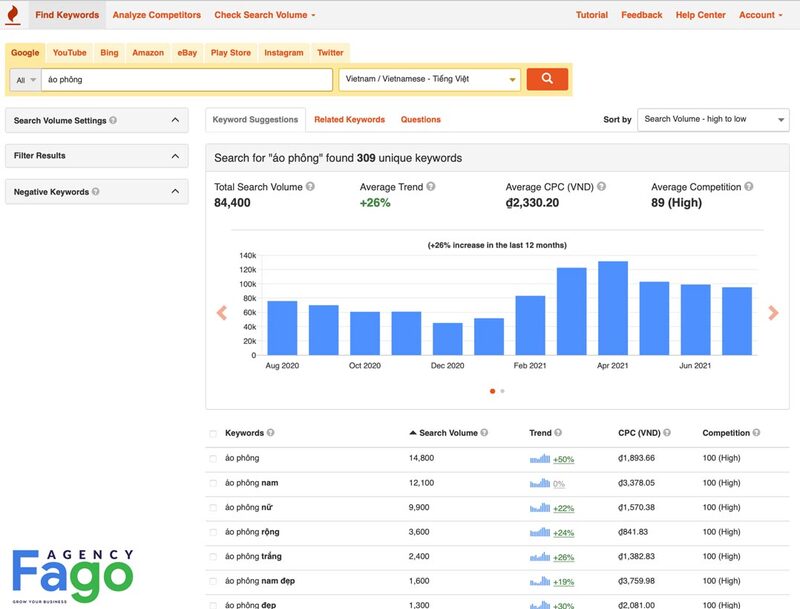The image size is (800, 609).
Task: Go to Analyze Competitors page
Action: 156,15
